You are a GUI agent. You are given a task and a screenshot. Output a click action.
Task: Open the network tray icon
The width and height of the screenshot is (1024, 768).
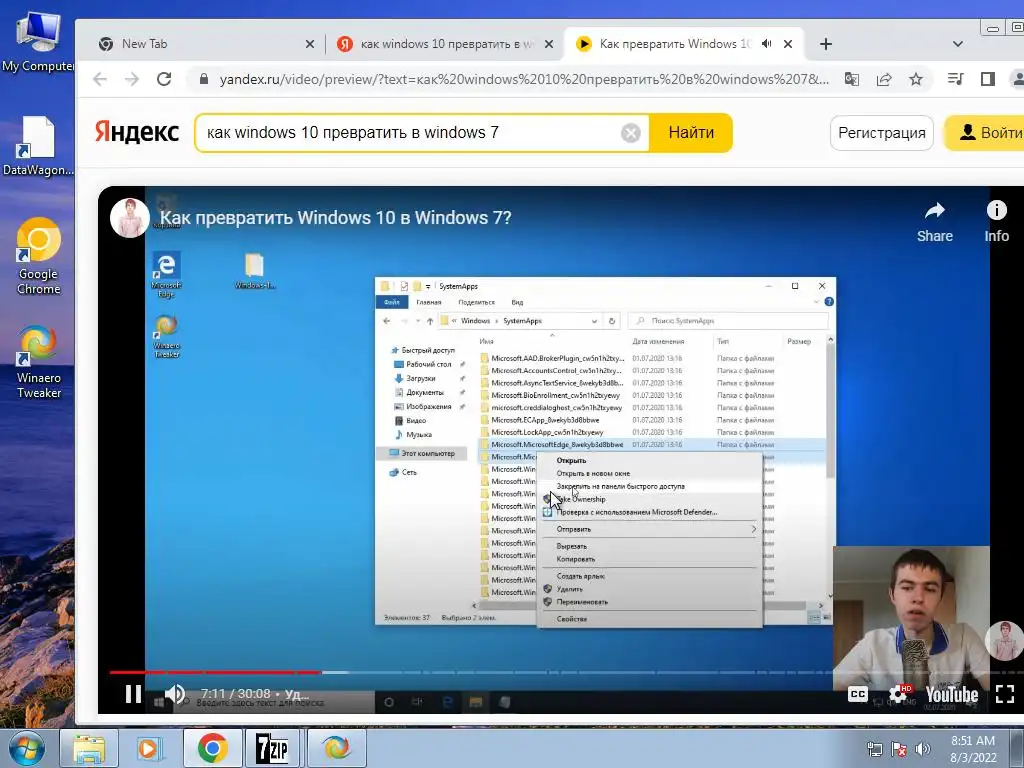874,750
